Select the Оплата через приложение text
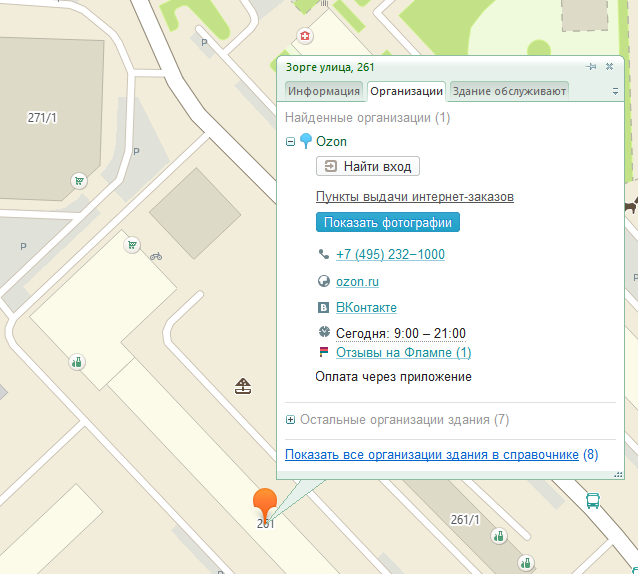638x574 pixels. click(393, 377)
